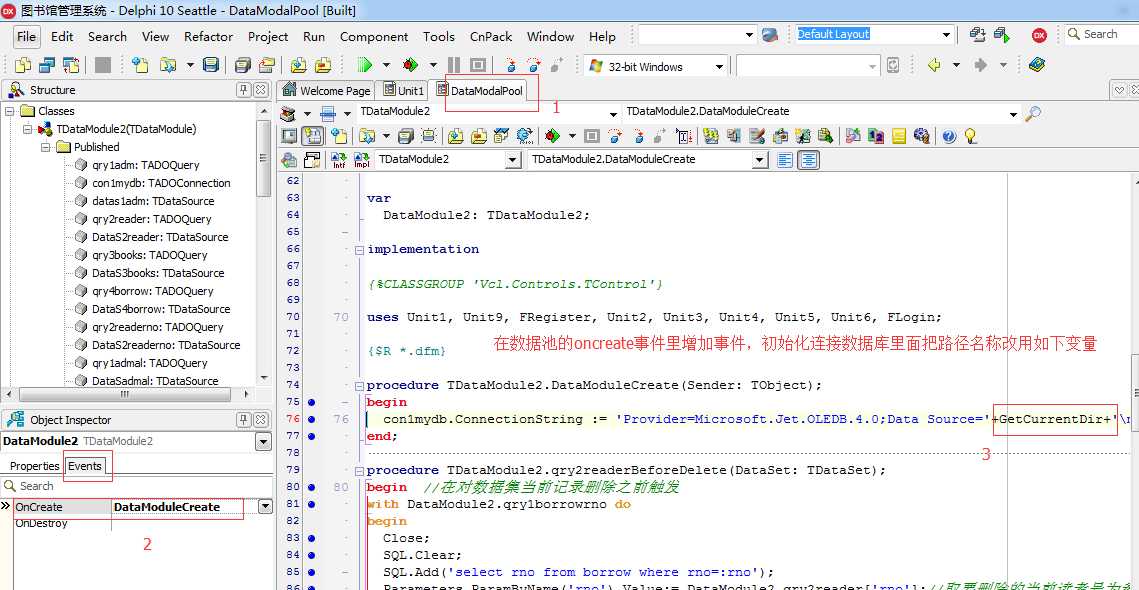Click the Open project folder icon
1139x590 pixels.
point(169,65)
